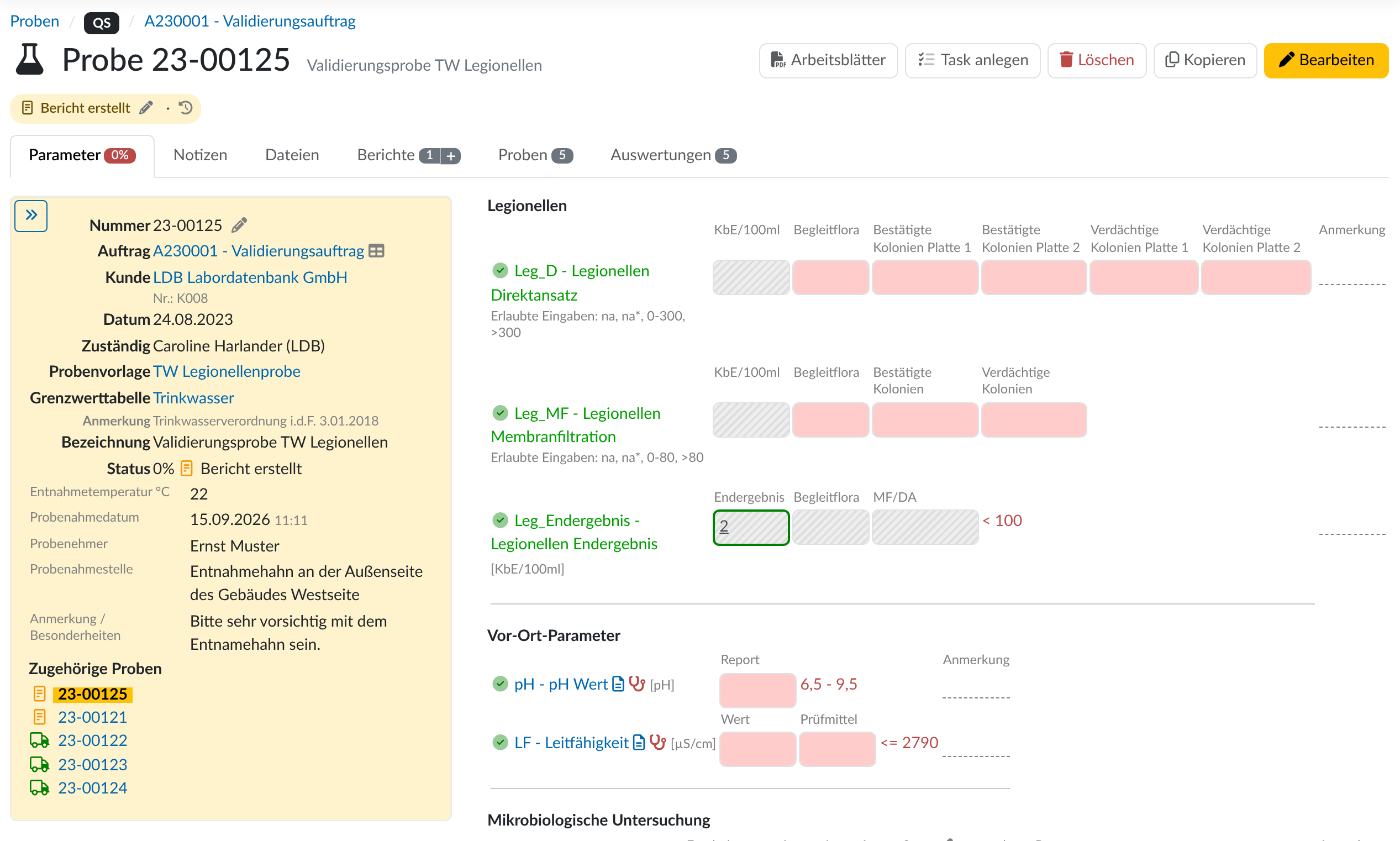The width and height of the screenshot is (1400, 841).
Task: Open the Trinkwasser limit table link
Action: 194,398
